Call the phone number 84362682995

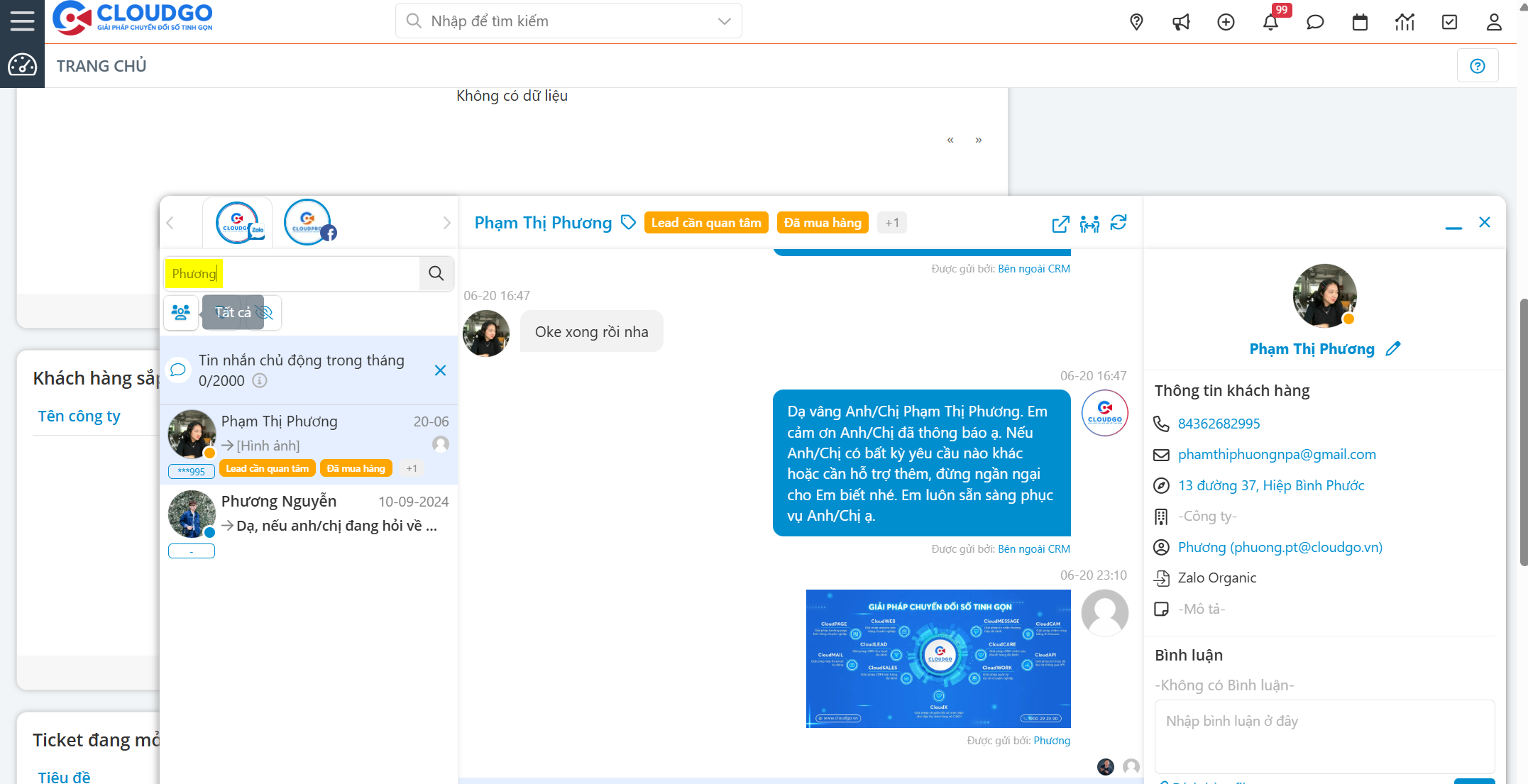[1219, 424]
